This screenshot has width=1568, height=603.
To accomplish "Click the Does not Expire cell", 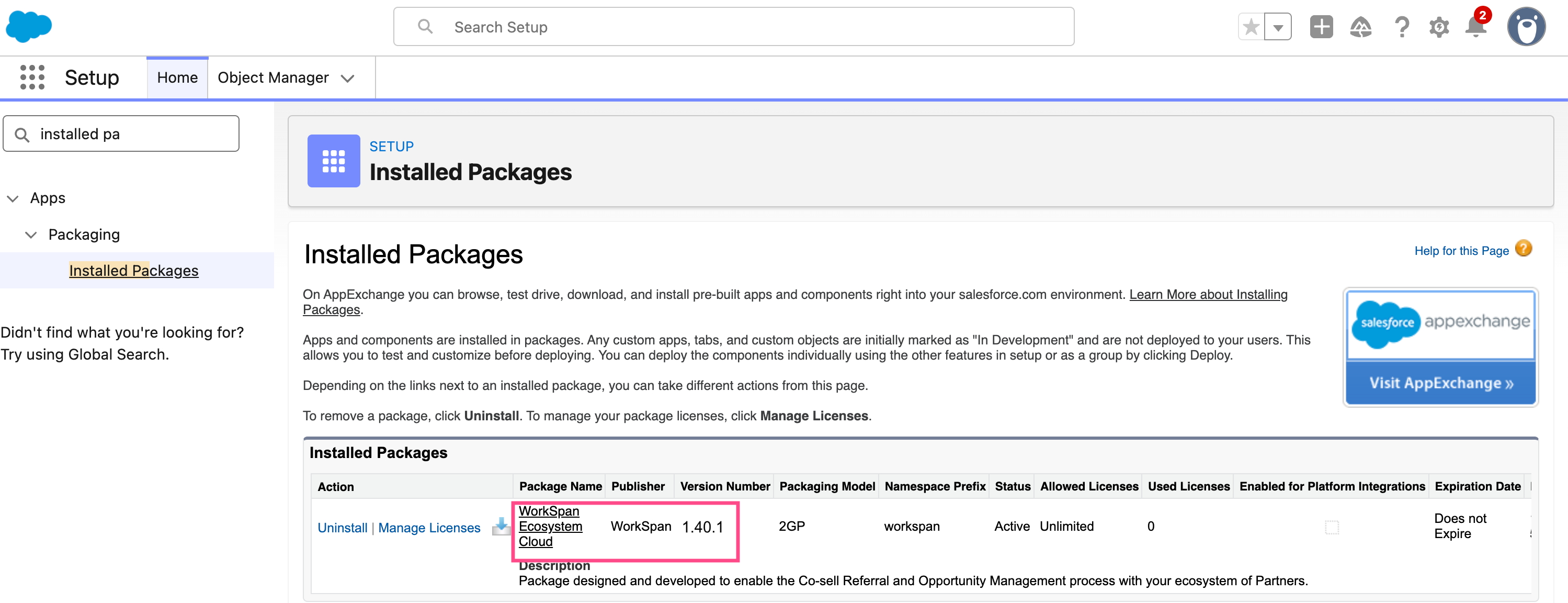I will coord(1460,526).
